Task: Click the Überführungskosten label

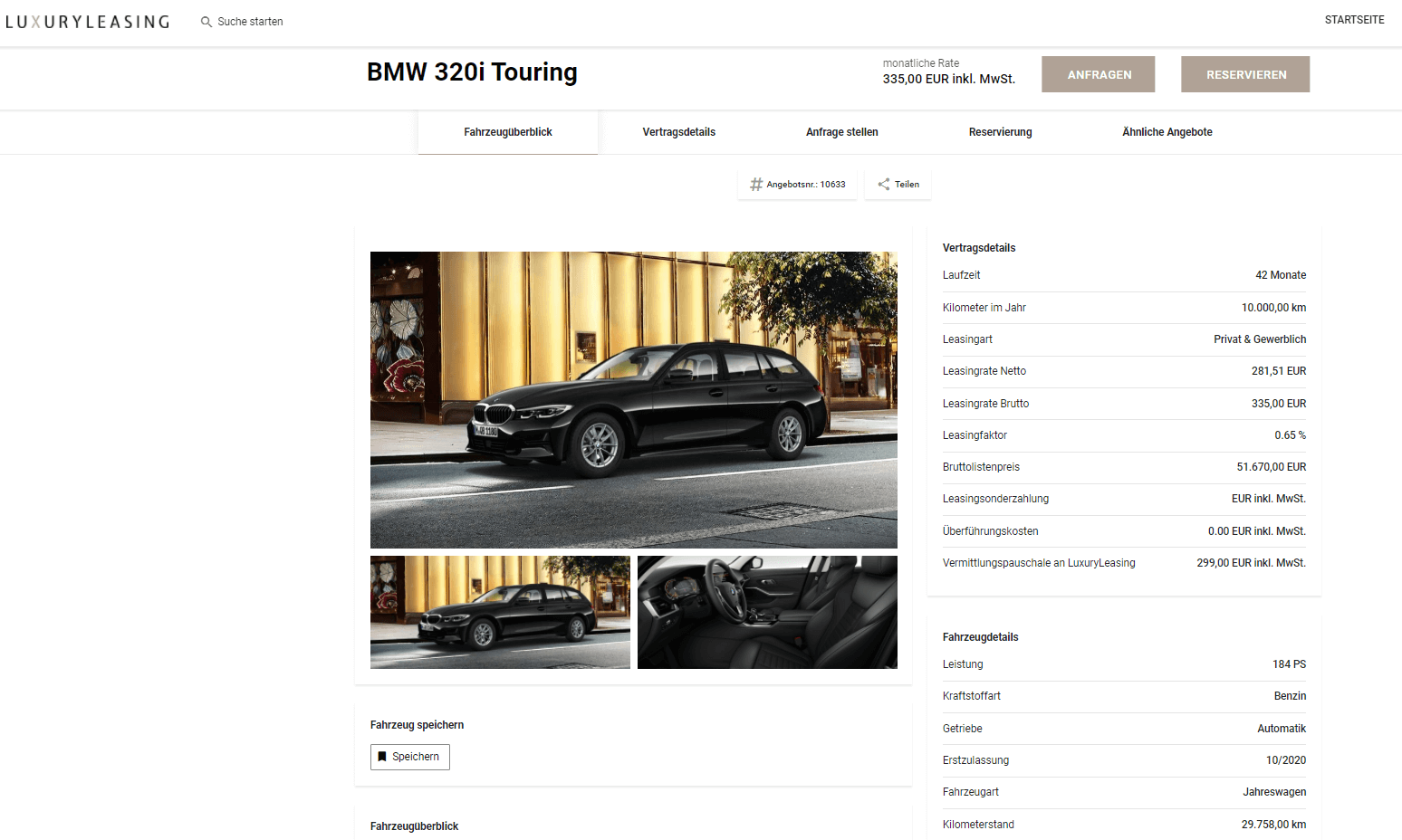Action: tap(990, 531)
